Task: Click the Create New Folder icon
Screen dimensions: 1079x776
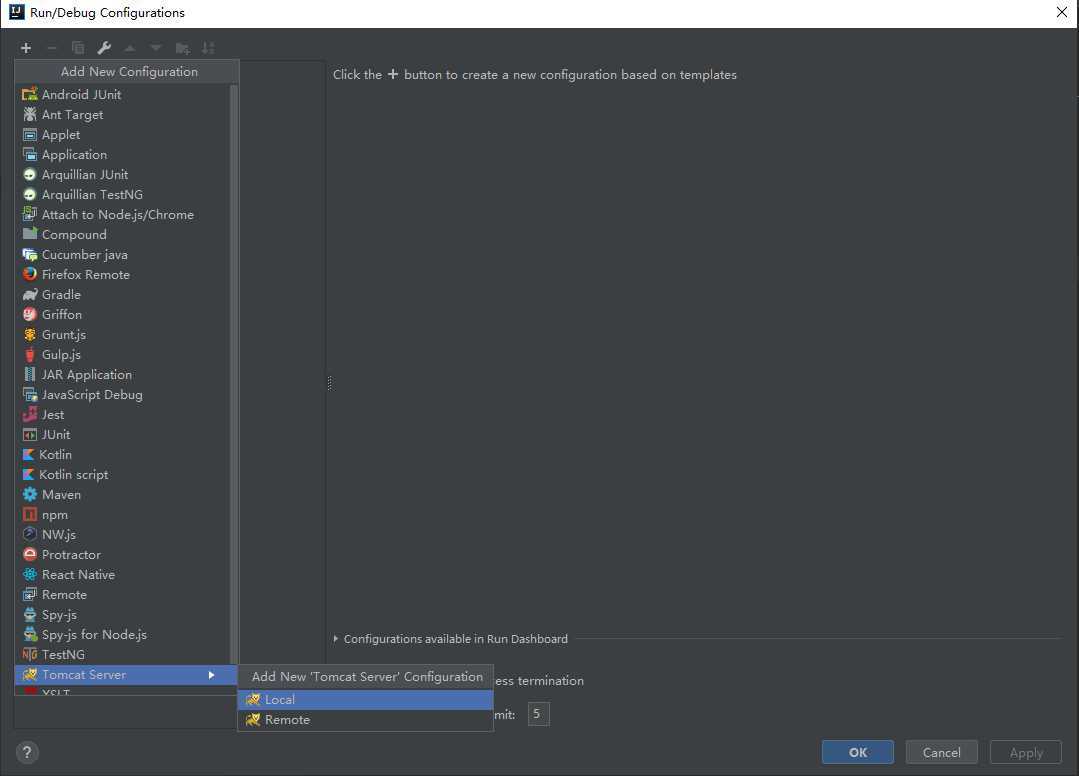Action: pos(182,47)
